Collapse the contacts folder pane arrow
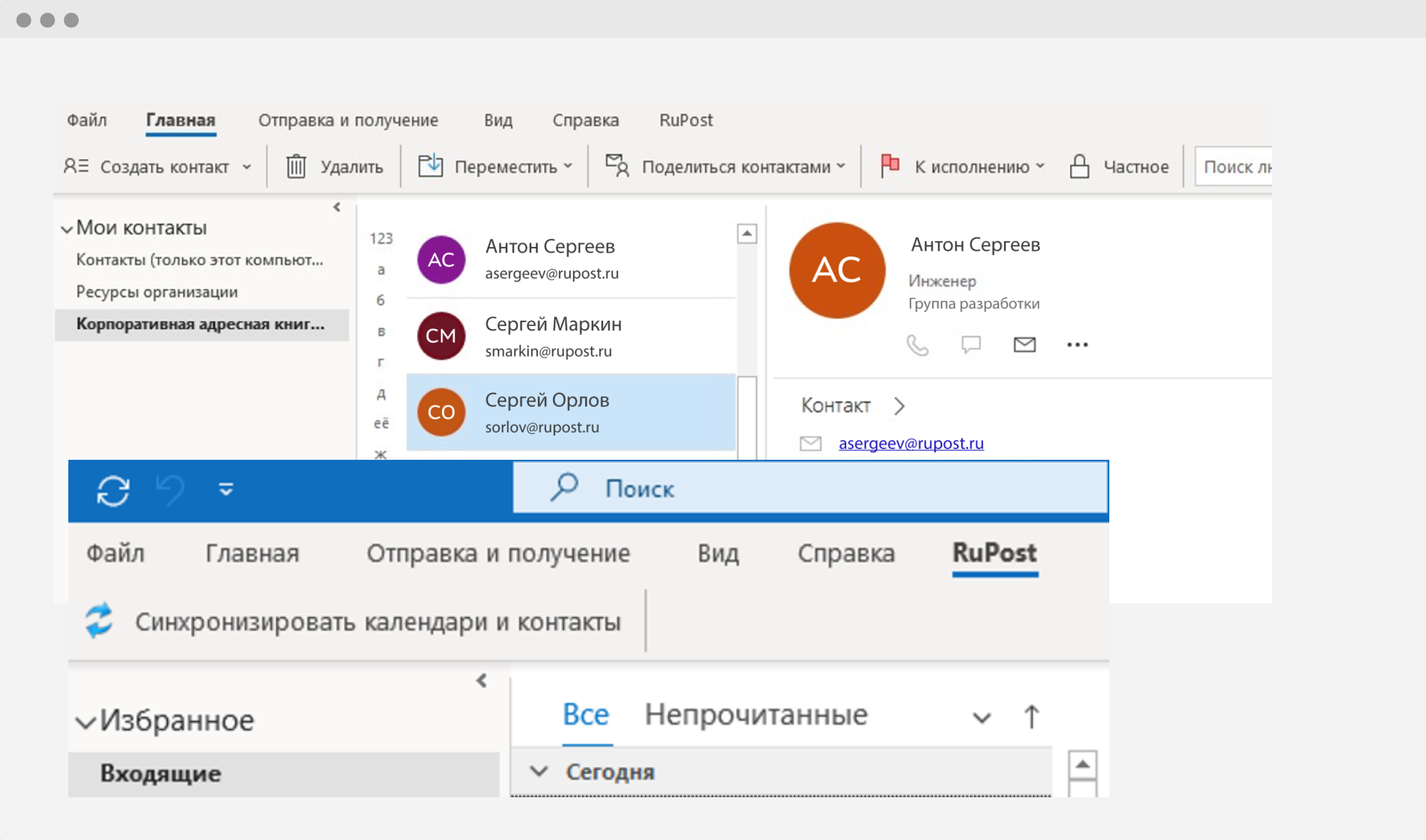 [337, 207]
